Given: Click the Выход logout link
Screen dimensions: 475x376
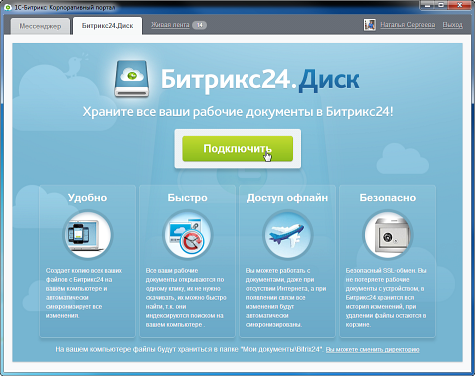Looking at the screenshot, I should point(452,25).
